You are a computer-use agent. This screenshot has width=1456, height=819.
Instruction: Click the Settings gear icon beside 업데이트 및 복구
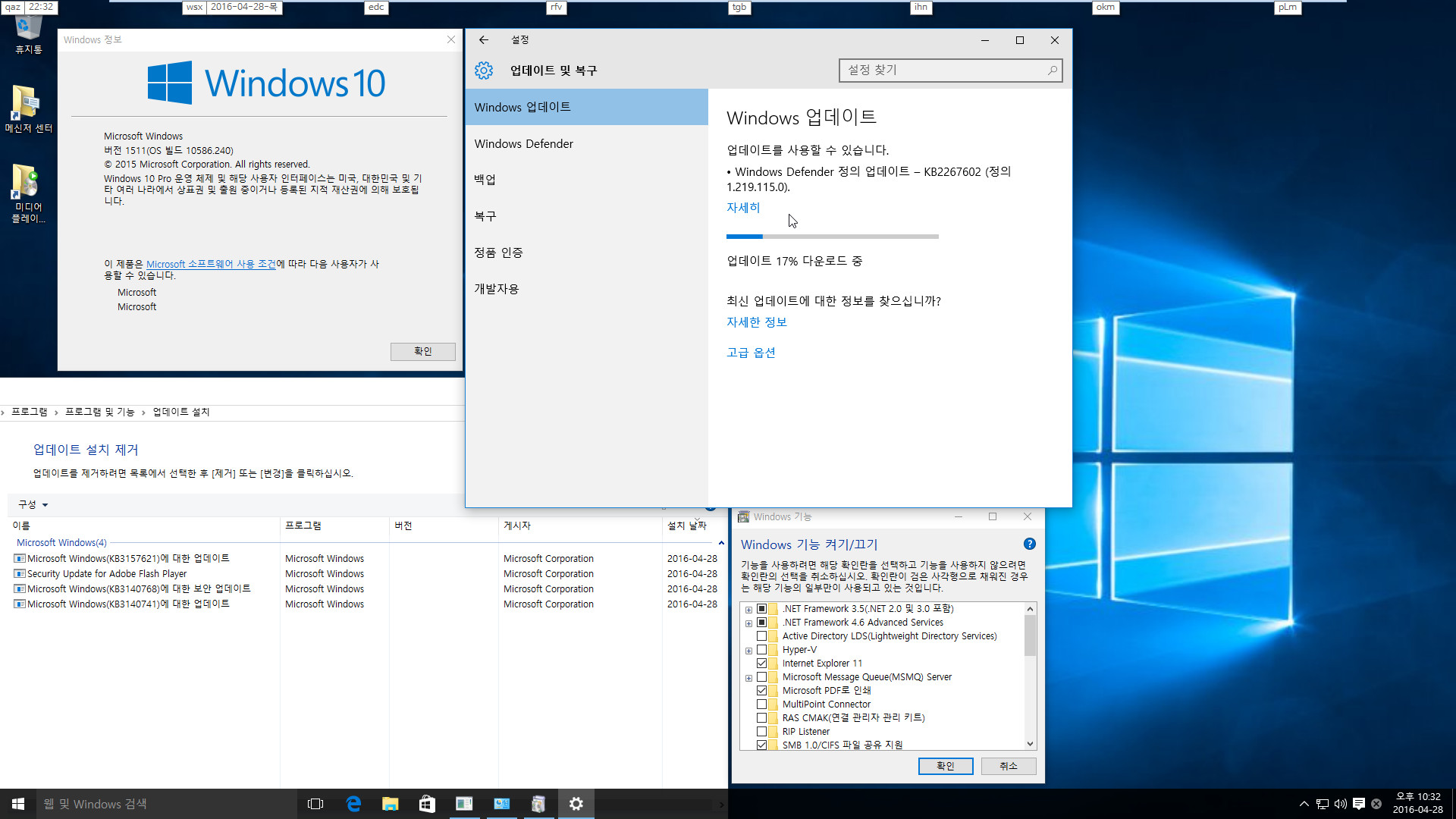484,71
